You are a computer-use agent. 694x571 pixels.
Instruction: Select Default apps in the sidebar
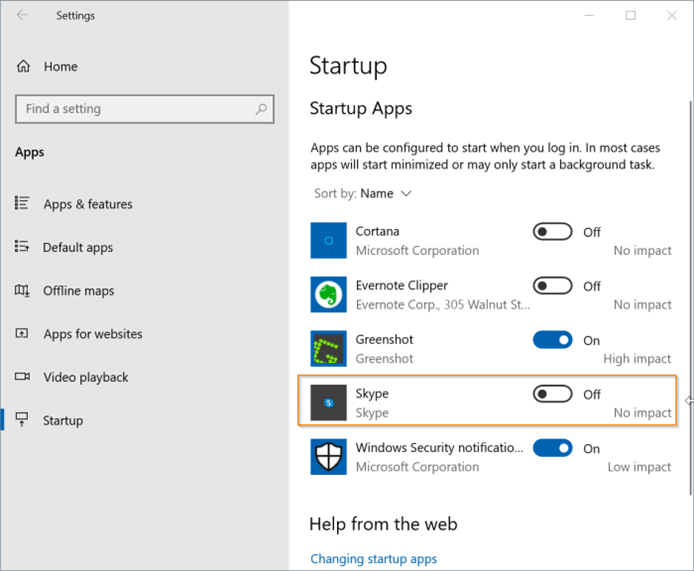click(78, 247)
